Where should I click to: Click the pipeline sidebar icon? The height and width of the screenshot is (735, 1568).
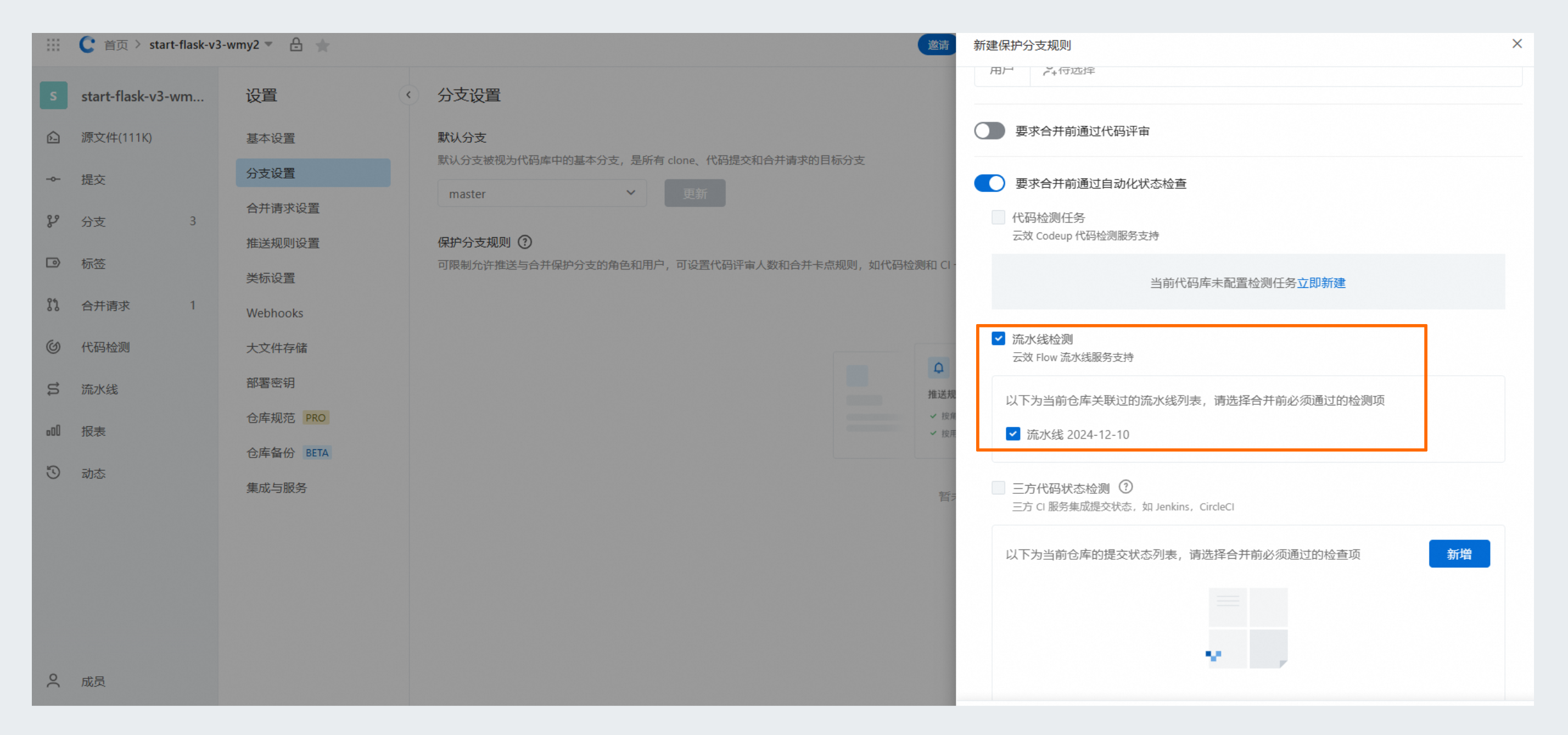coord(54,389)
